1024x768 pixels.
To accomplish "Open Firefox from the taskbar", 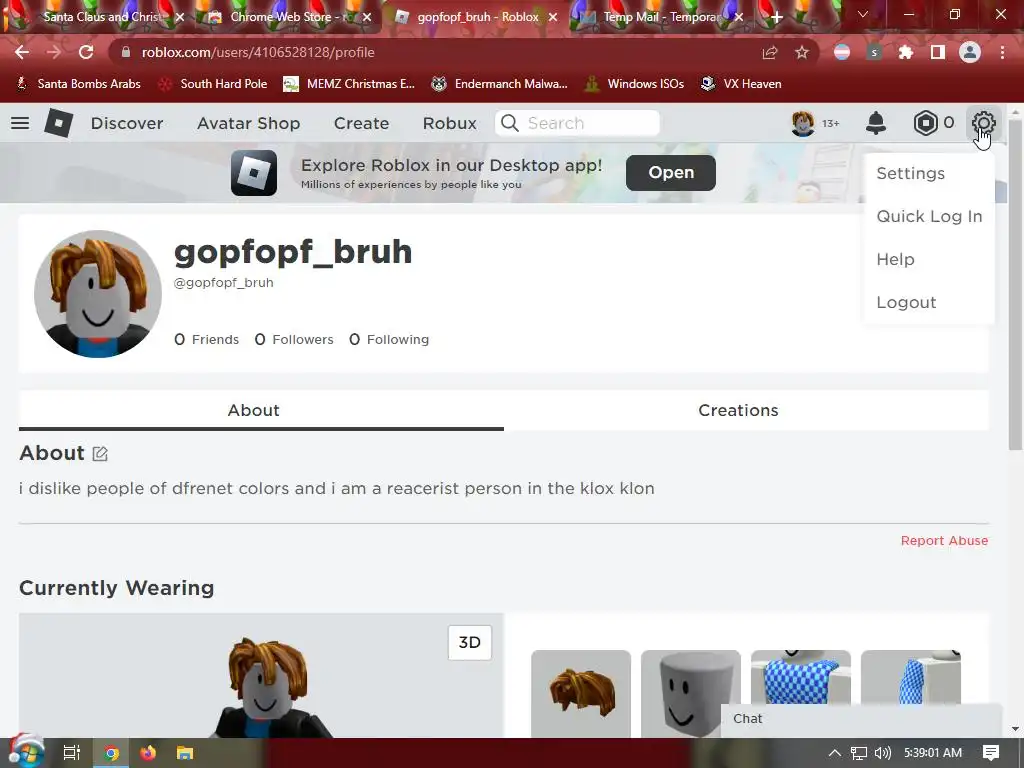I will (x=148, y=753).
